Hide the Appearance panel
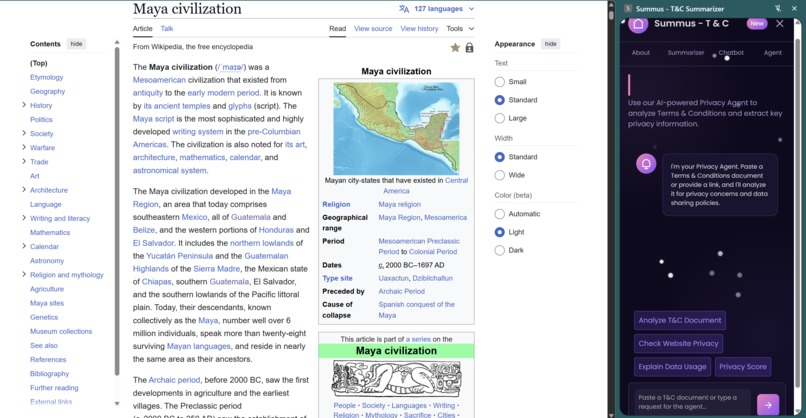This screenshot has height=418, width=806. 551,44
